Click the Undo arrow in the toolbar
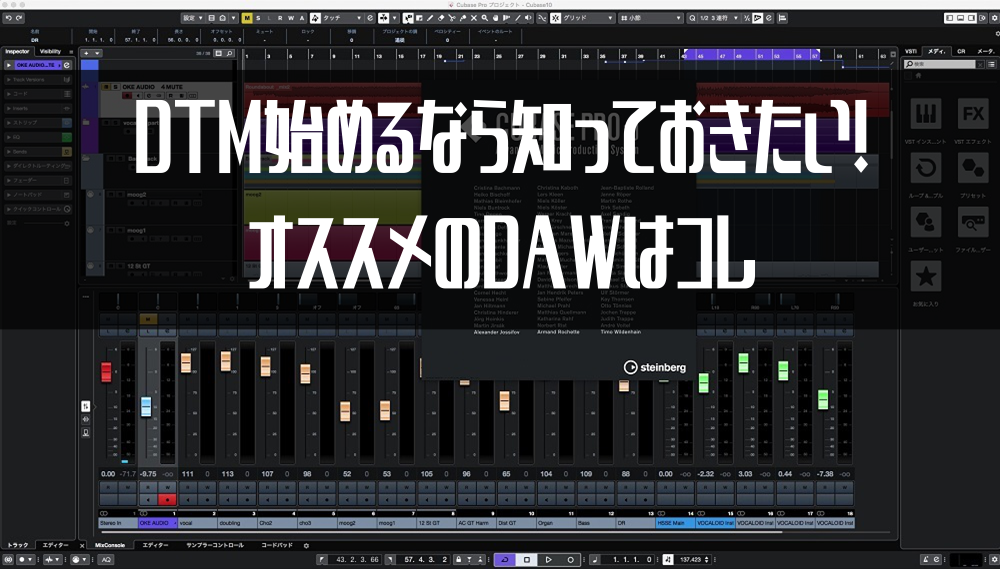The width and height of the screenshot is (1001, 570). [8, 19]
